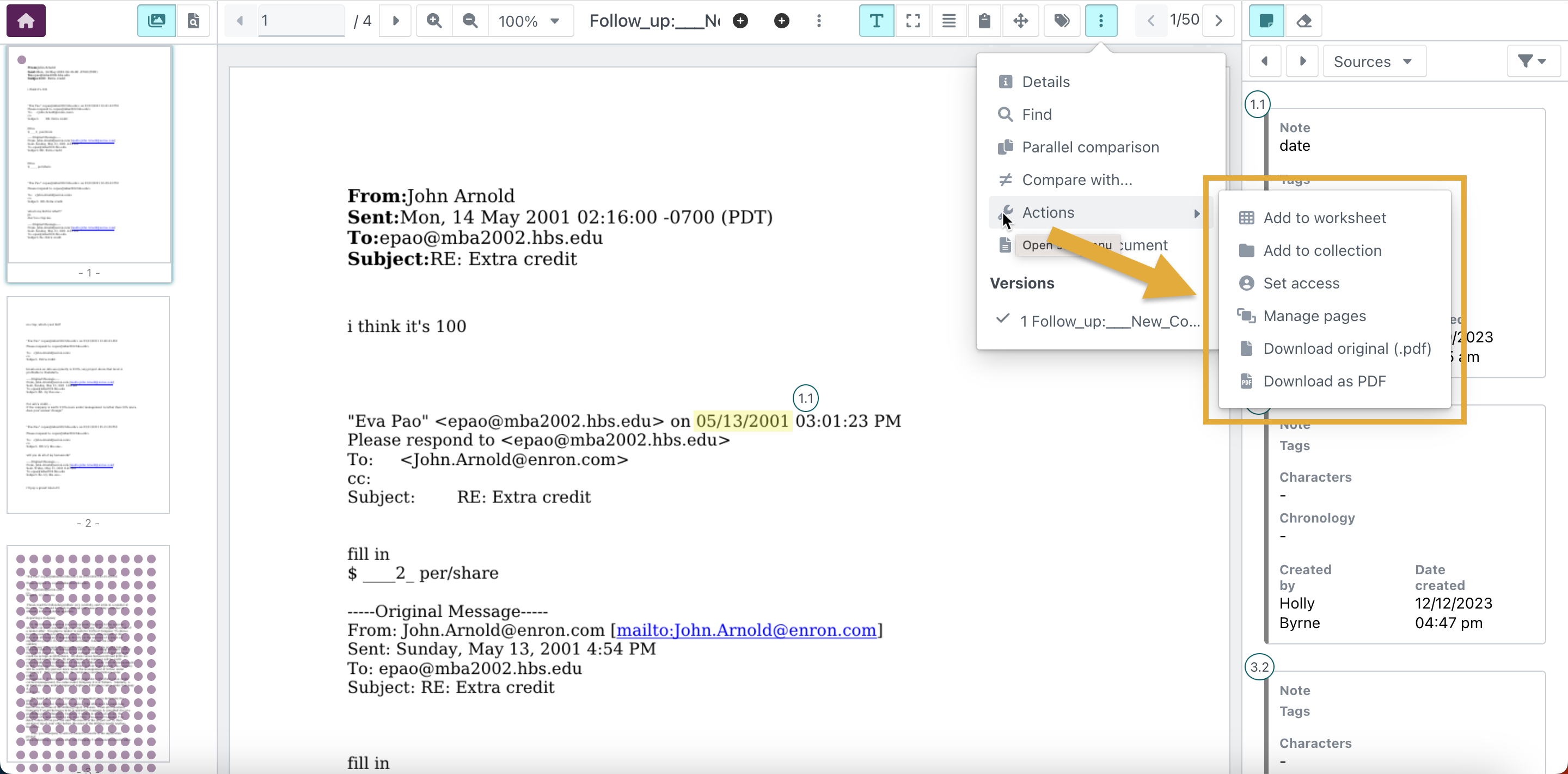This screenshot has width=1568, height=774.
Task: Click the Versions heading
Action: click(1022, 283)
